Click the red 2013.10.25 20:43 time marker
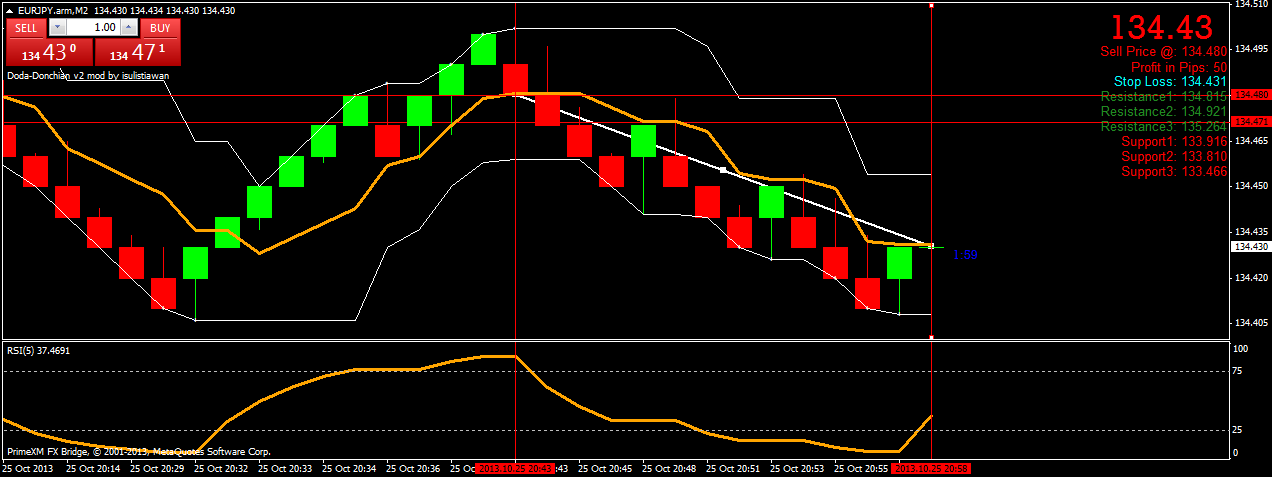This screenshot has height=477, width=1272. (513, 468)
